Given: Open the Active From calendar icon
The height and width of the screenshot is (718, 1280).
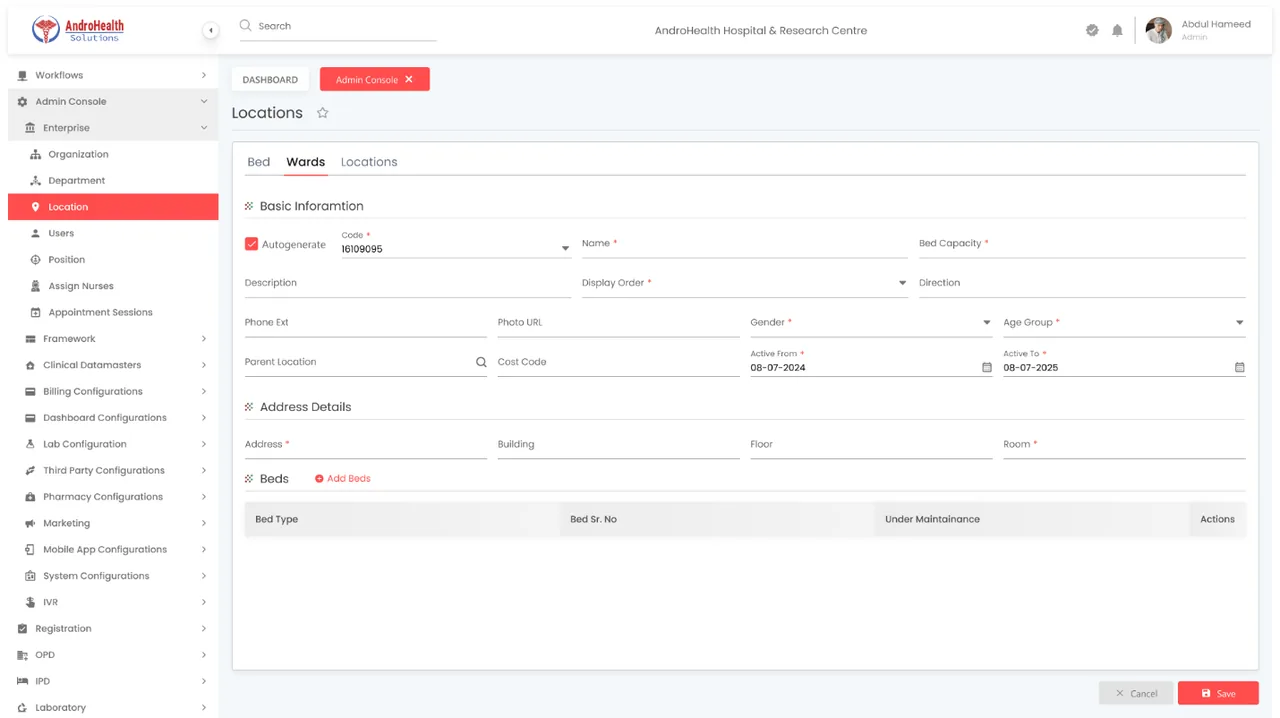Looking at the screenshot, I should tap(987, 368).
